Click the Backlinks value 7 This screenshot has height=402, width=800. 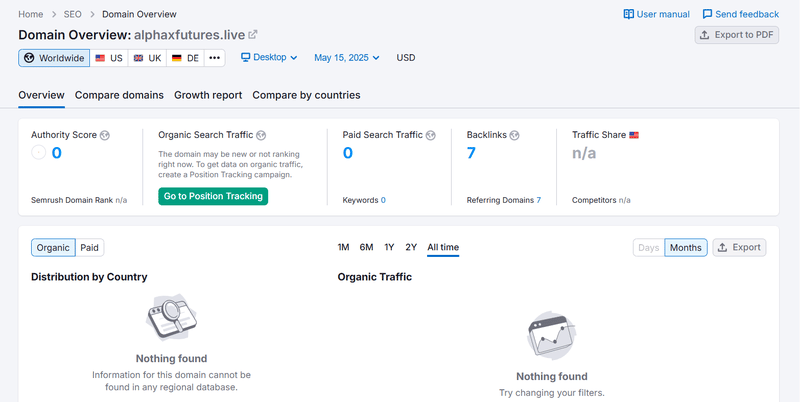pos(471,153)
